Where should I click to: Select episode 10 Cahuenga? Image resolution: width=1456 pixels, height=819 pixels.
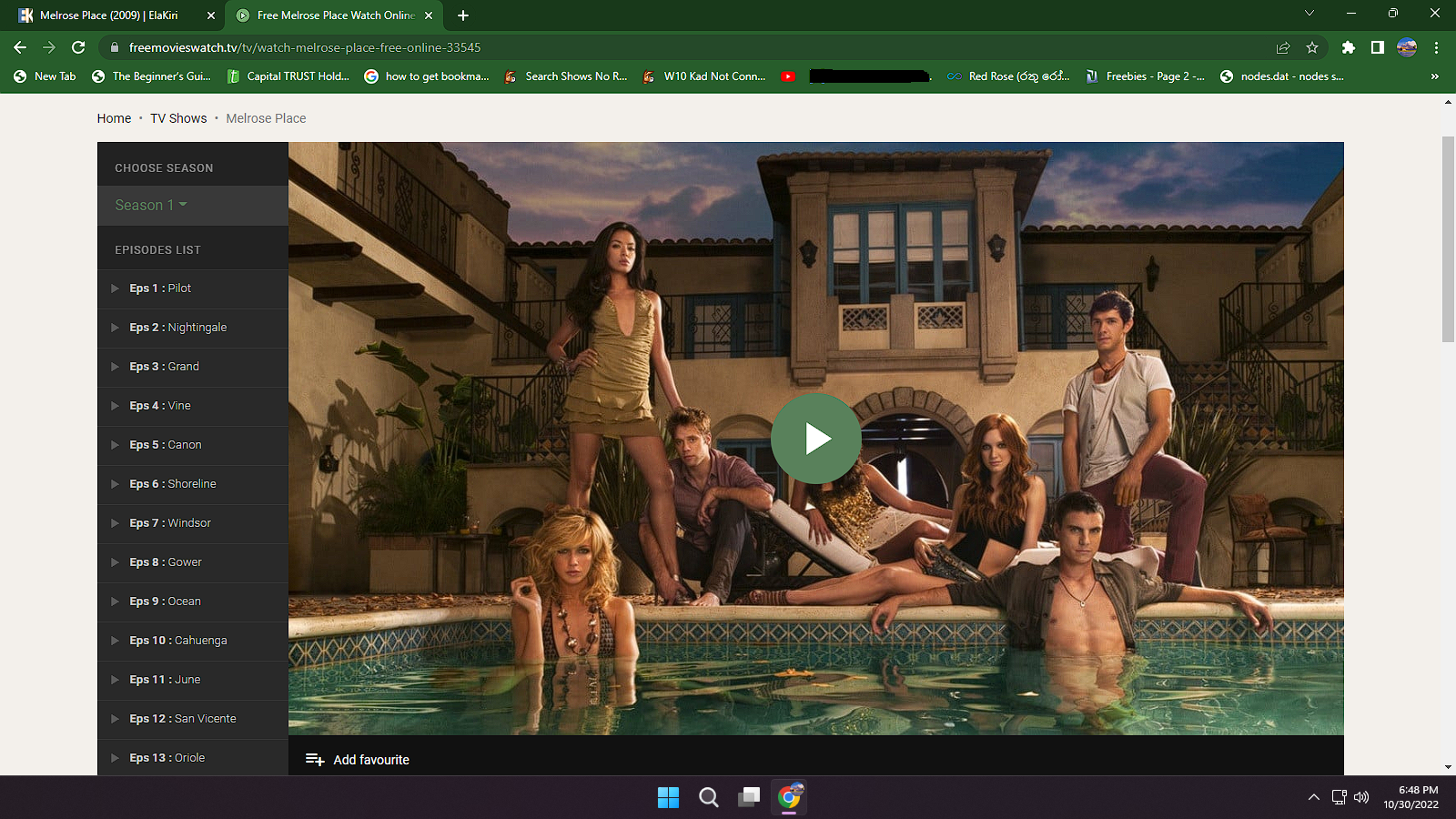point(193,641)
